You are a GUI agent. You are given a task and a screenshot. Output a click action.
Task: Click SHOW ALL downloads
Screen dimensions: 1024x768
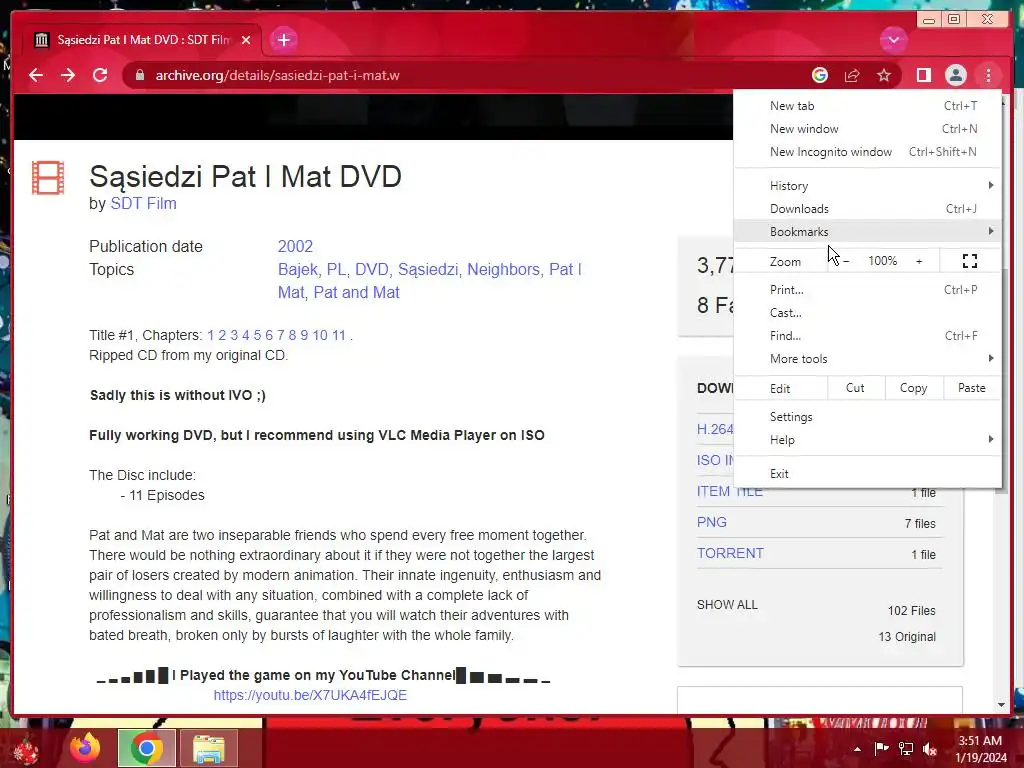pos(727,605)
